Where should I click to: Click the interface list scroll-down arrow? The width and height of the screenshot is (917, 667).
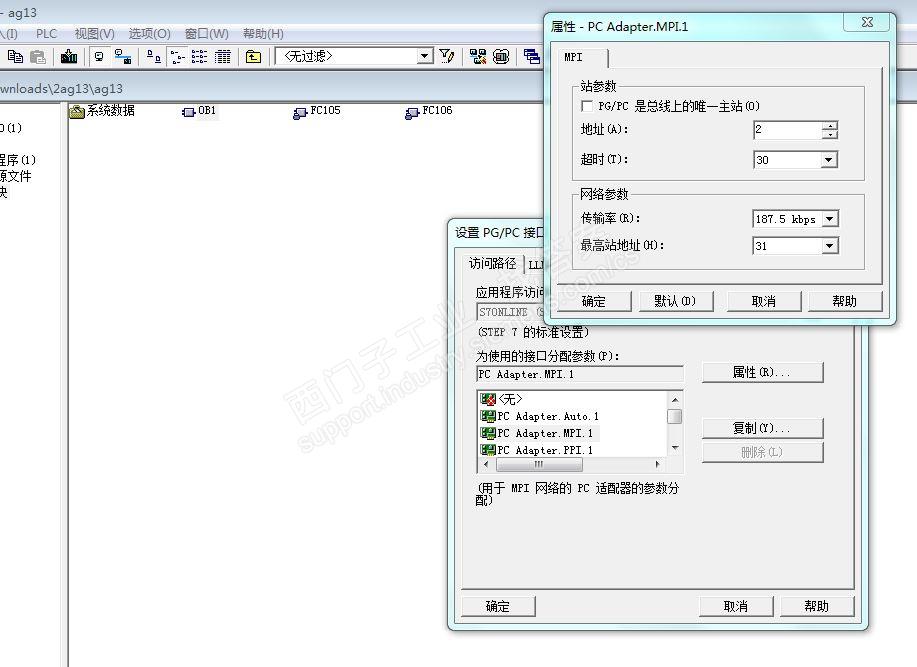point(675,448)
